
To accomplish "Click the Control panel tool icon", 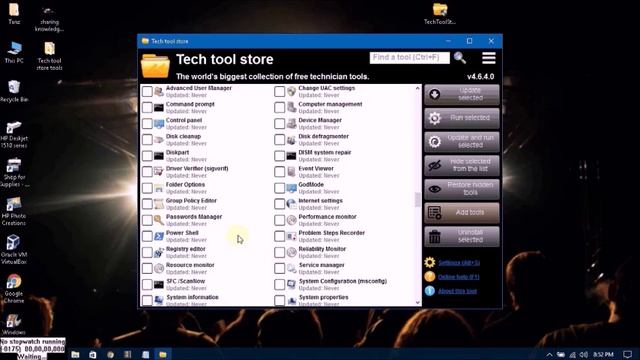I will [159, 124].
